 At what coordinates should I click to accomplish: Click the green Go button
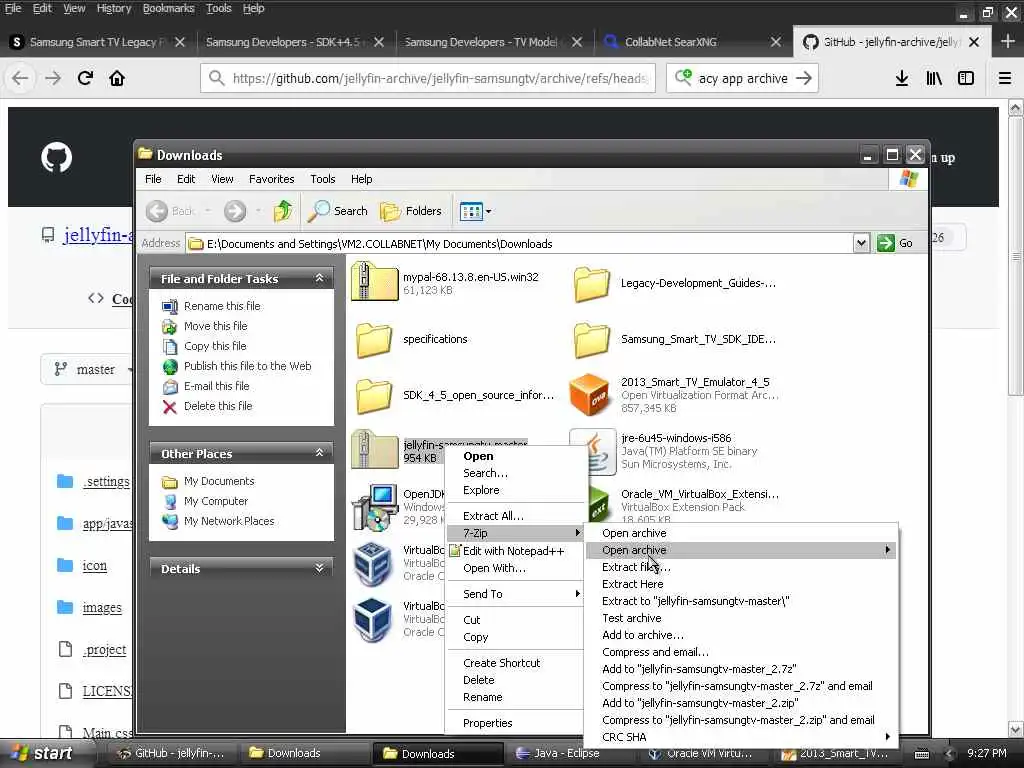[895, 243]
